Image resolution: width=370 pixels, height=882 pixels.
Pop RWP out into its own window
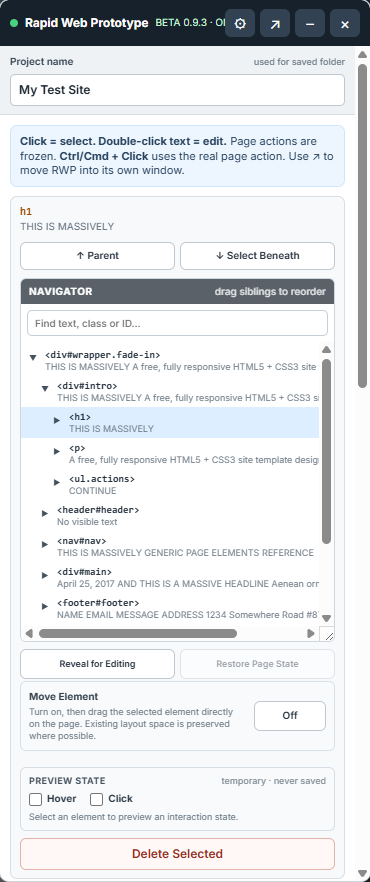tap(275, 24)
